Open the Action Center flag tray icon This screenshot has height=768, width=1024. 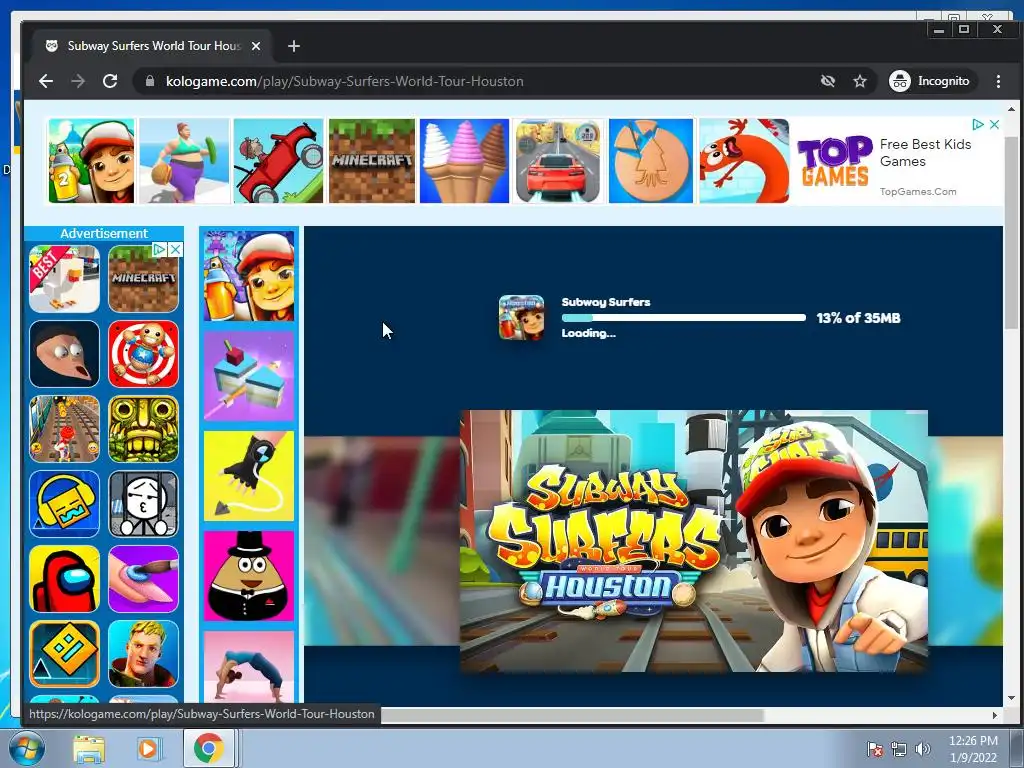click(x=875, y=749)
